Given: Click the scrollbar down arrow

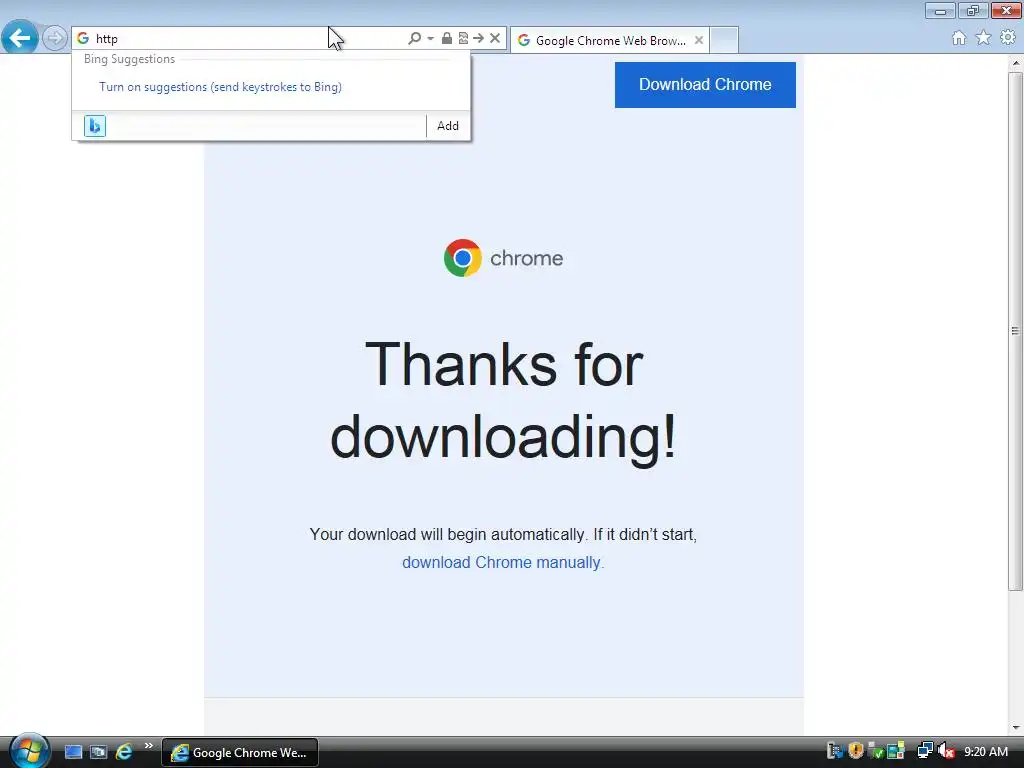Looking at the screenshot, I should 1015,728.
